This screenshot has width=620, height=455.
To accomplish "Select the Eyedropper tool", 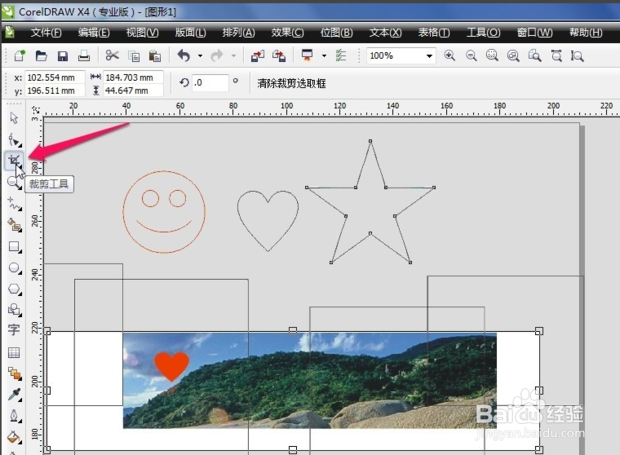I will [x=15, y=395].
